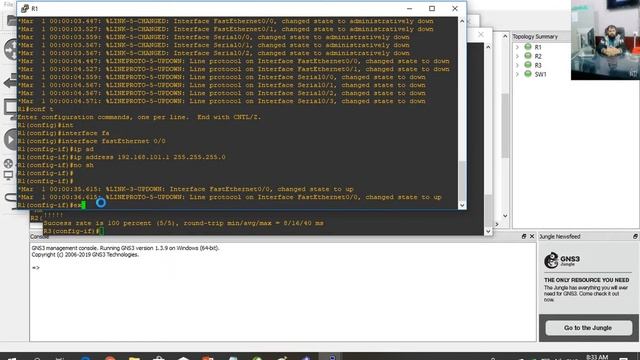The width and height of the screenshot is (640, 360).
Task: Click the taskbar clock showing 8:33 AM
Action: pyautogui.click(x=597, y=357)
